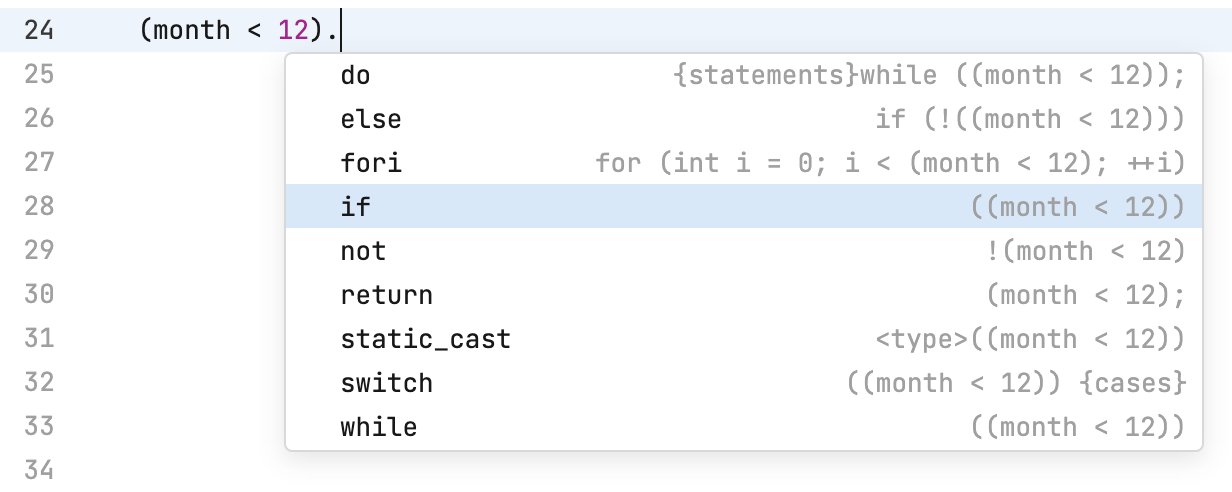Click line number 29 in the gutter

coord(39,250)
